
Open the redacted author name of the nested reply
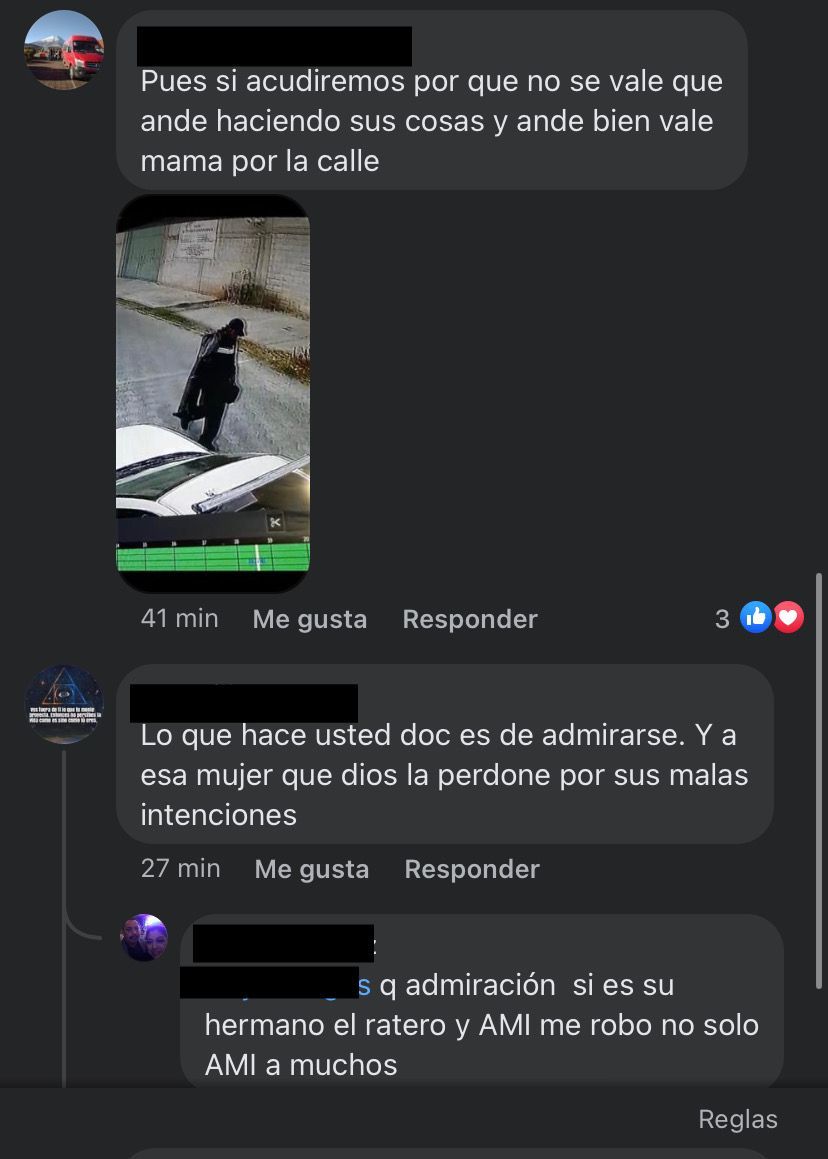[x=283, y=943]
